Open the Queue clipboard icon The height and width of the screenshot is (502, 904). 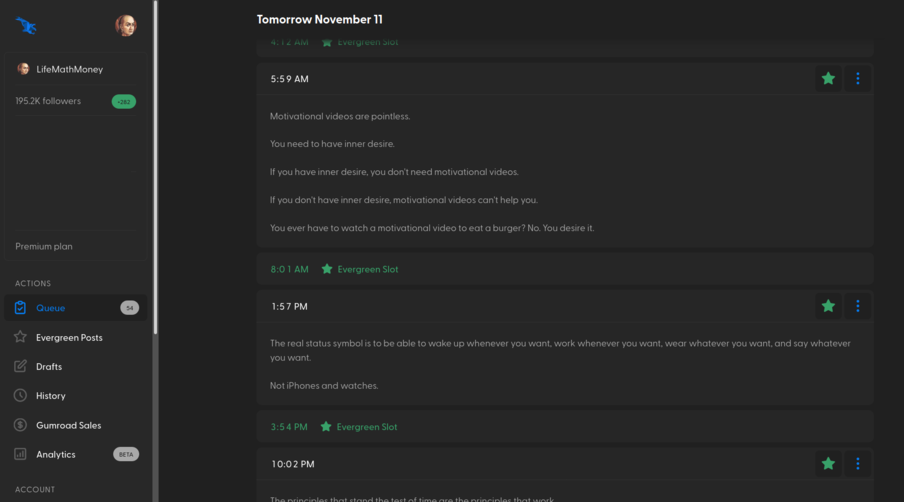(x=20, y=308)
